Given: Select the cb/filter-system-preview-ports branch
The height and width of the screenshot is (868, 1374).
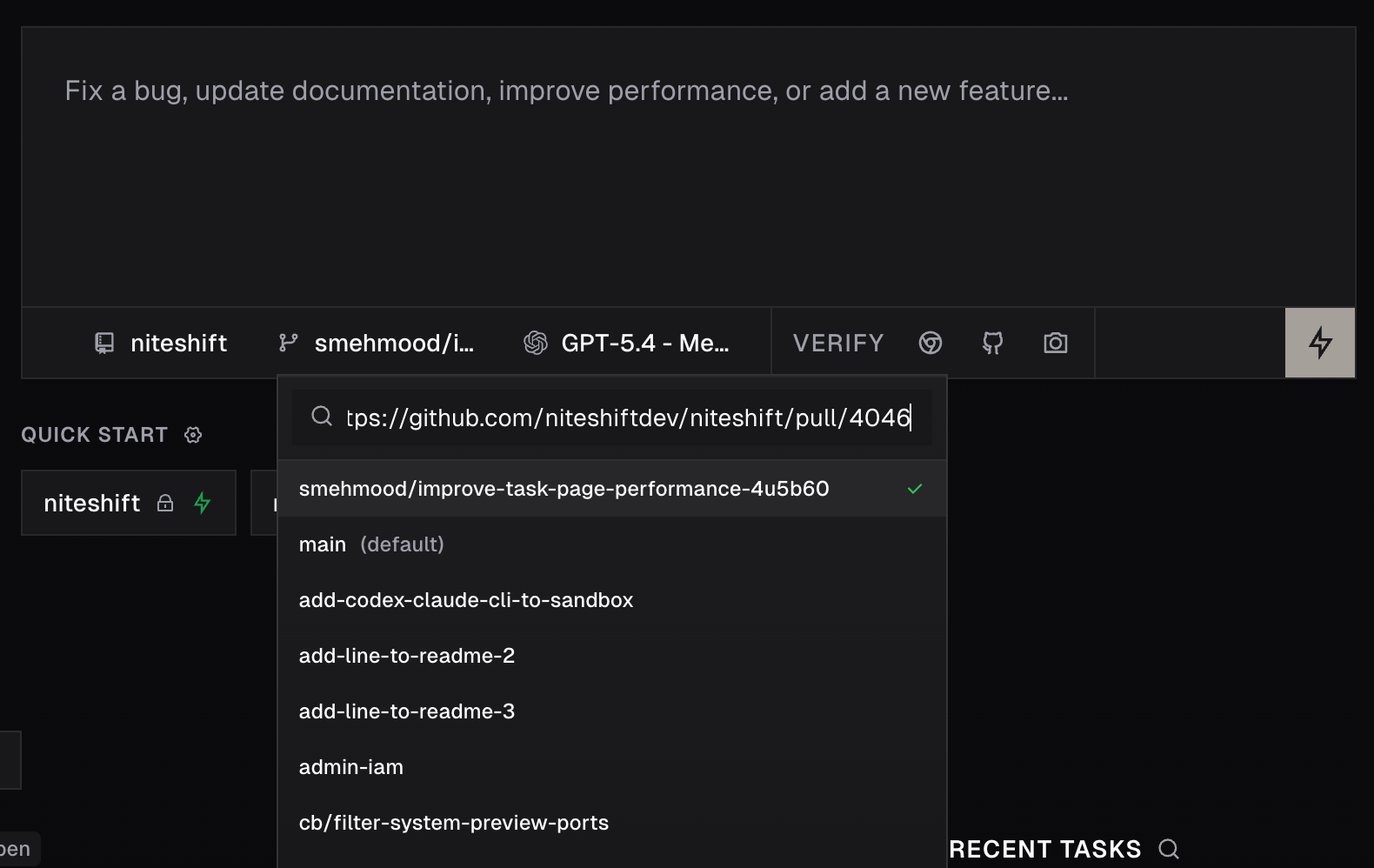Looking at the screenshot, I should coord(454,823).
